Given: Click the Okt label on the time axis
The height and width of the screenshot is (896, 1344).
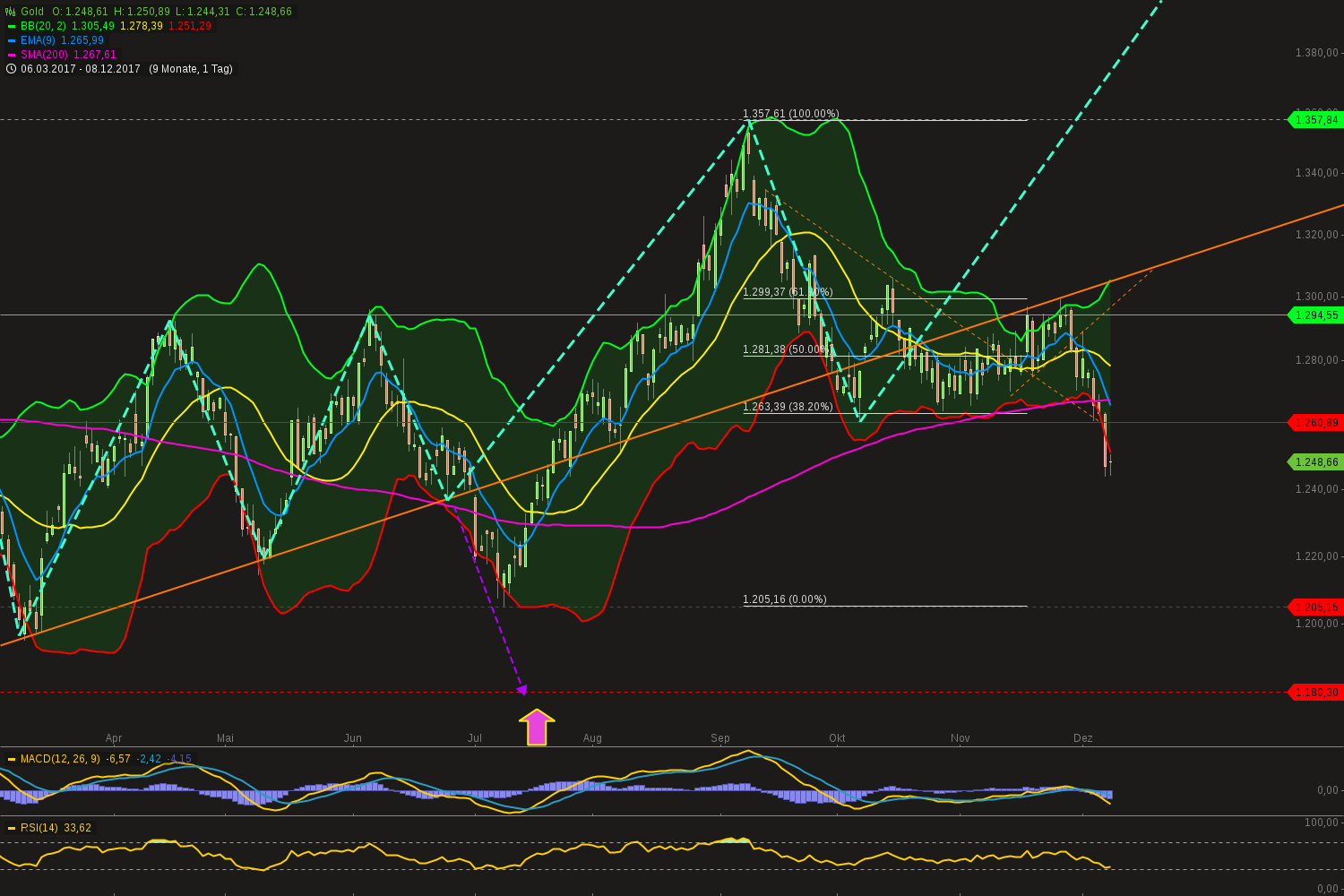Looking at the screenshot, I should point(837,738).
